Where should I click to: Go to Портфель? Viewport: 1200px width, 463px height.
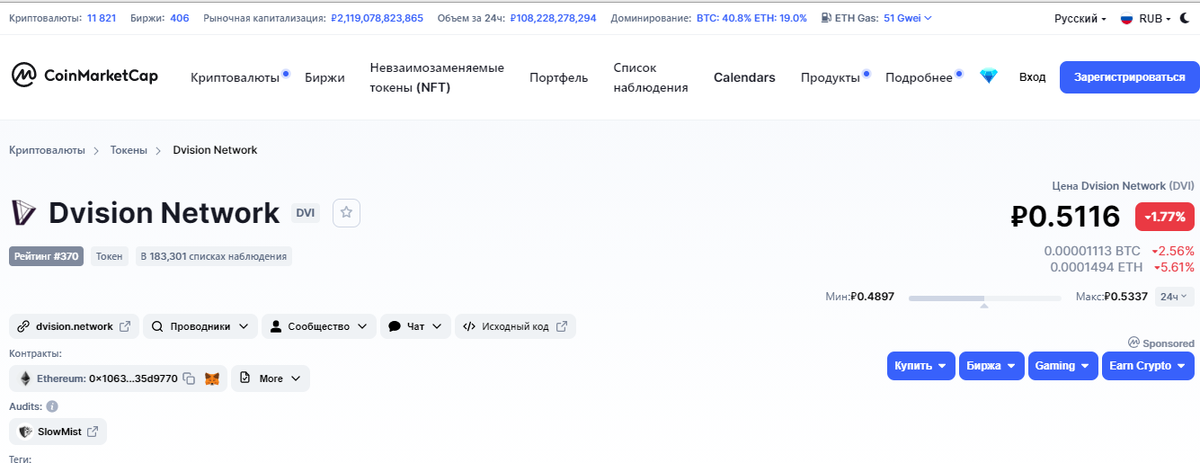559,78
